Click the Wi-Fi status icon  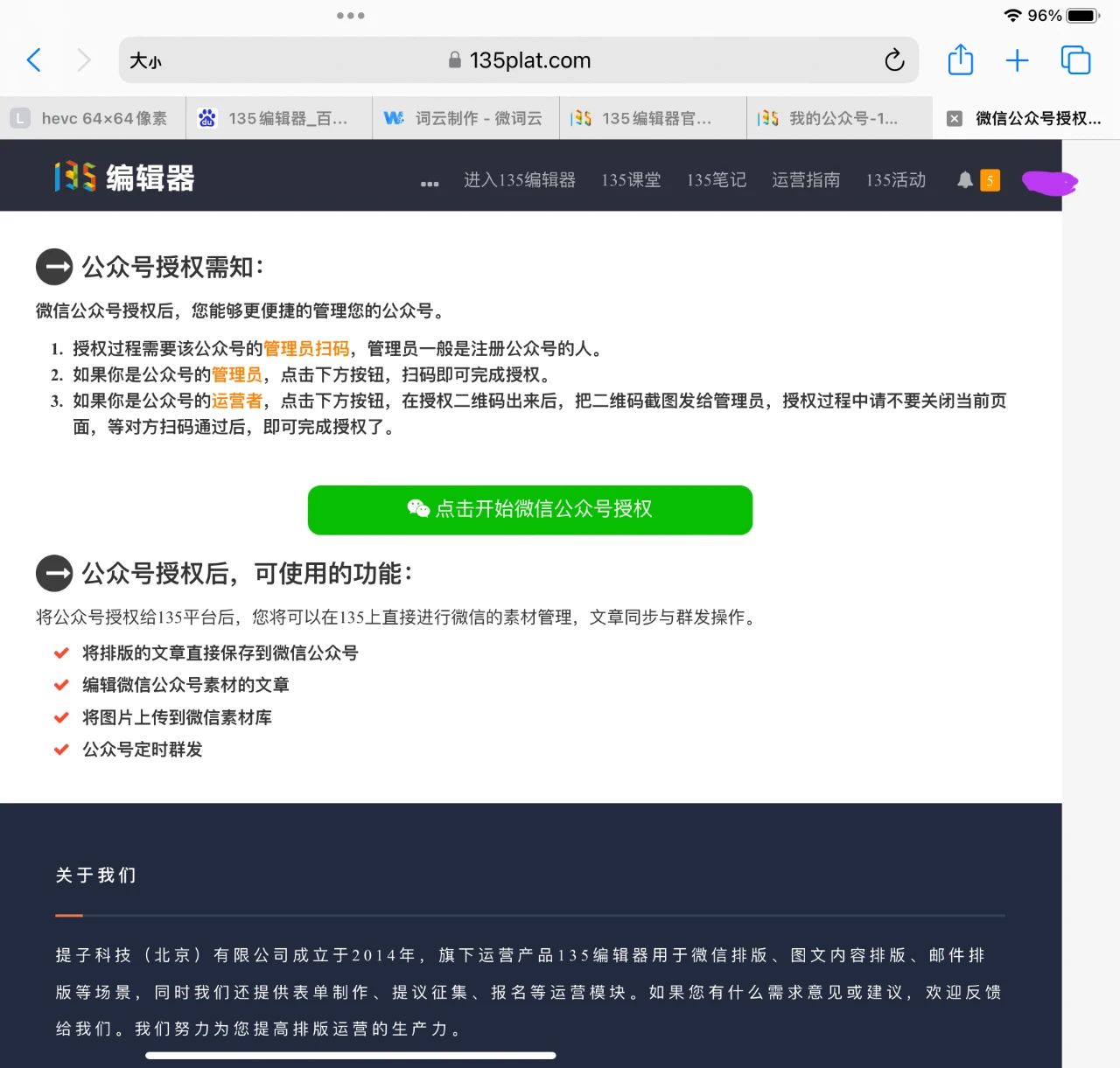[1012, 16]
